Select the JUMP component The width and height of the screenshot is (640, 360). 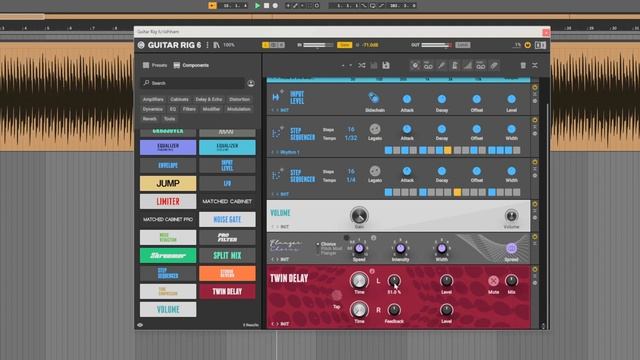pos(168,183)
